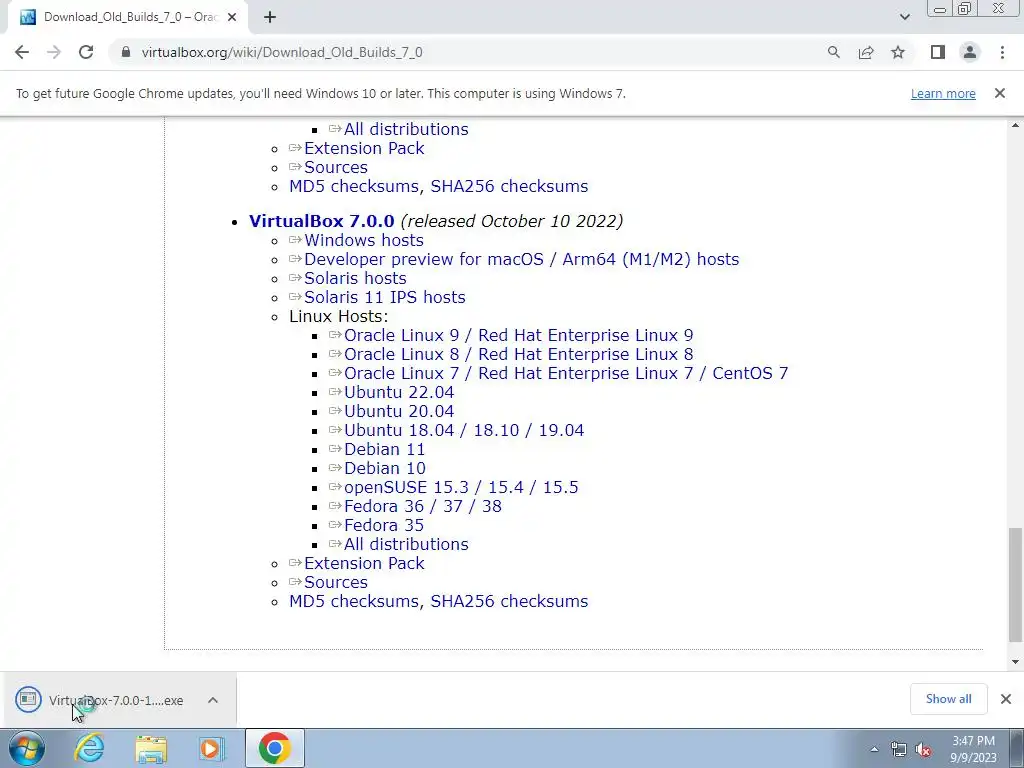Open the Chrome profile avatar
Screen dimensions: 1024x768
pyautogui.click(x=970, y=52)
